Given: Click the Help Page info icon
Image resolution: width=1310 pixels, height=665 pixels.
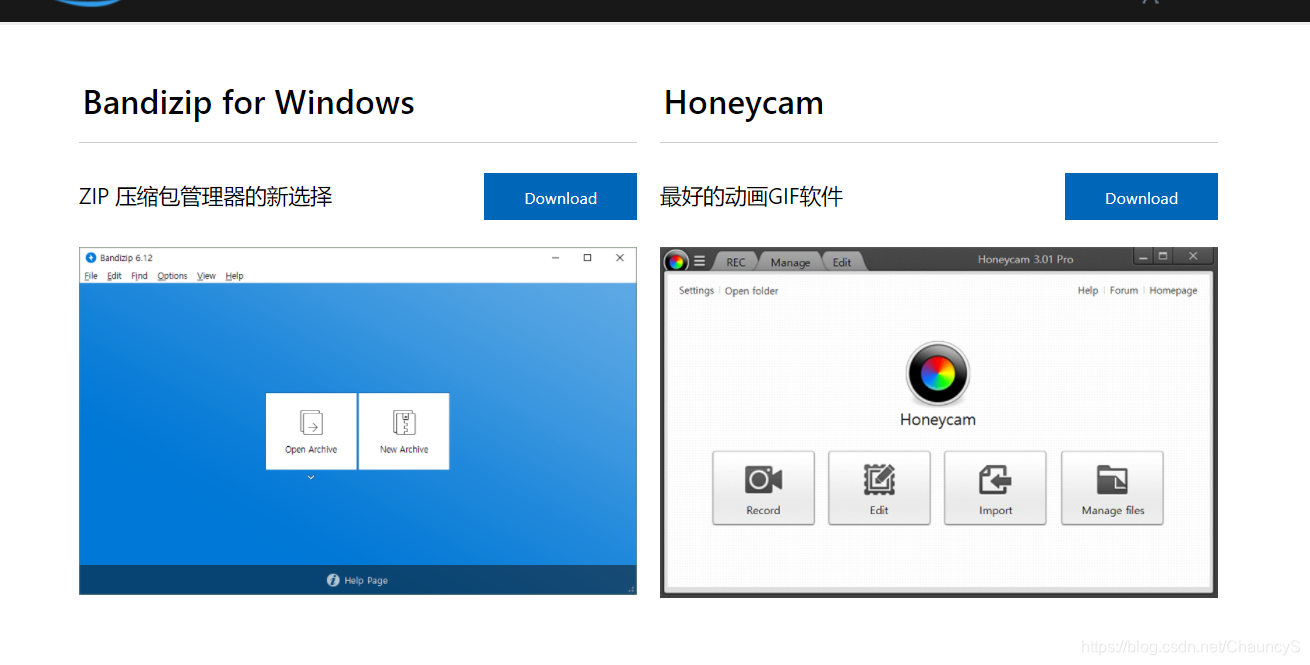Looking at the screenshot, I should (x=333, y=580).
